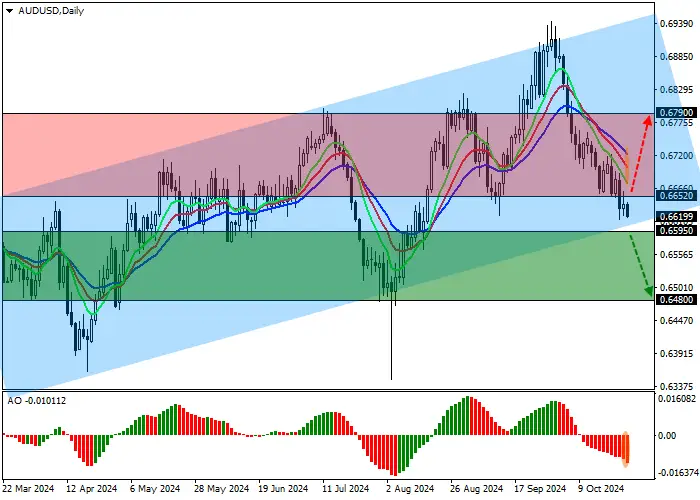Screen dimensions: 700x500
Task: Click the 0.65565 price scale value
Action: (x=676, y=254)
